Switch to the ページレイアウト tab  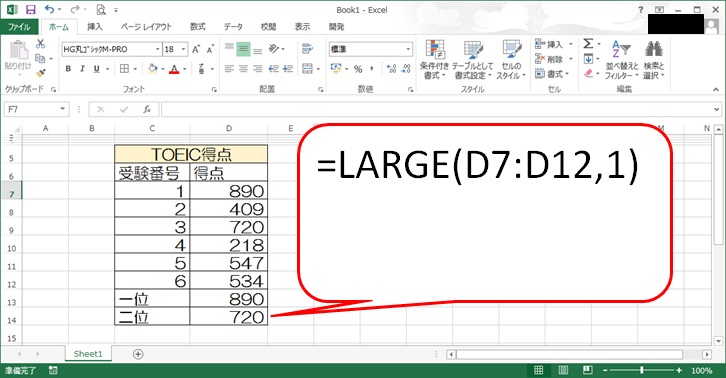146,27
